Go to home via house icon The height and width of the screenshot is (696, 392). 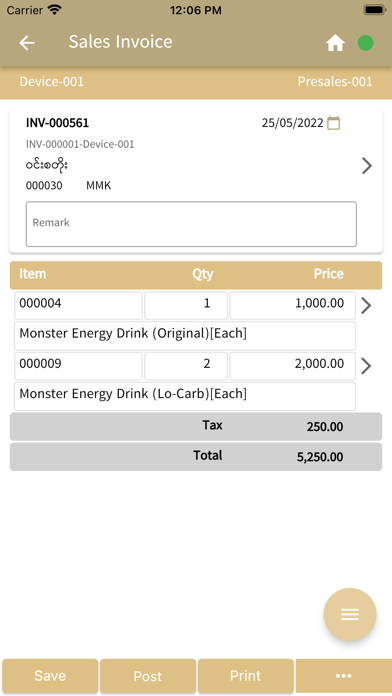click(x=335, y=43)
